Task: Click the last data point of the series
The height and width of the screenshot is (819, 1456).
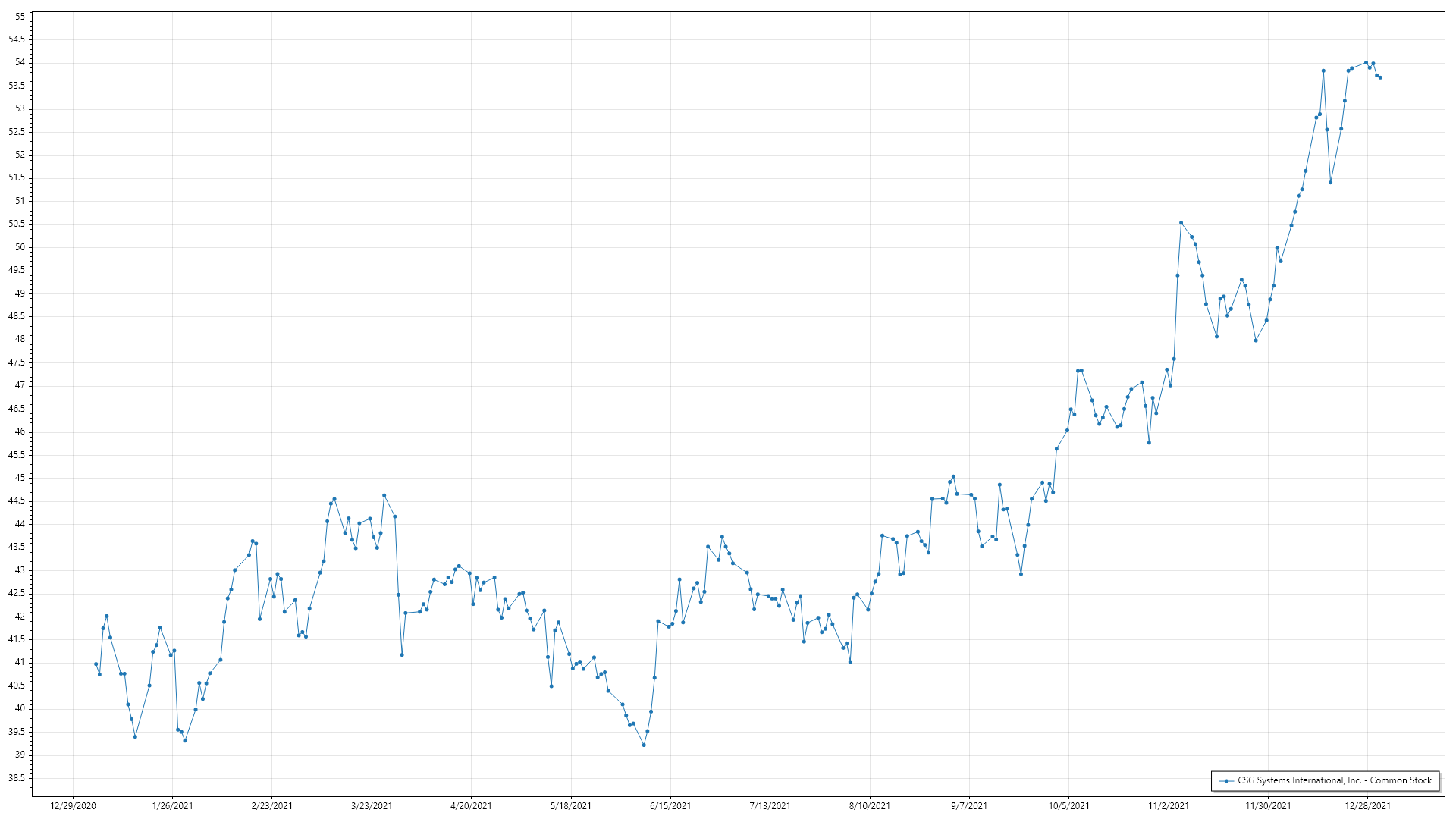Action: [x=1380, y=77]
